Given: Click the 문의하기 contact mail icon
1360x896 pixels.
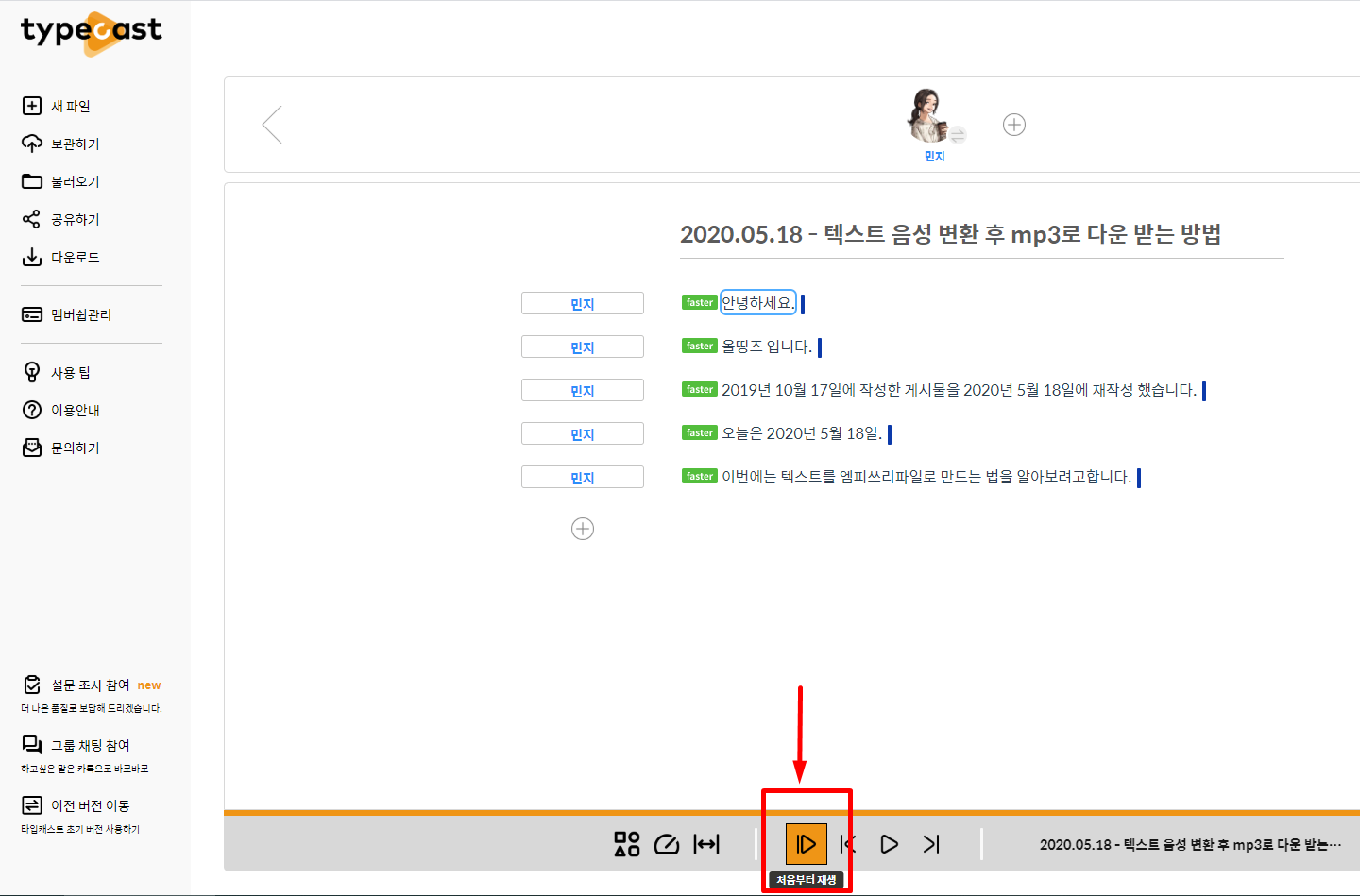Looking at the screenshot, I should (32, 448).
